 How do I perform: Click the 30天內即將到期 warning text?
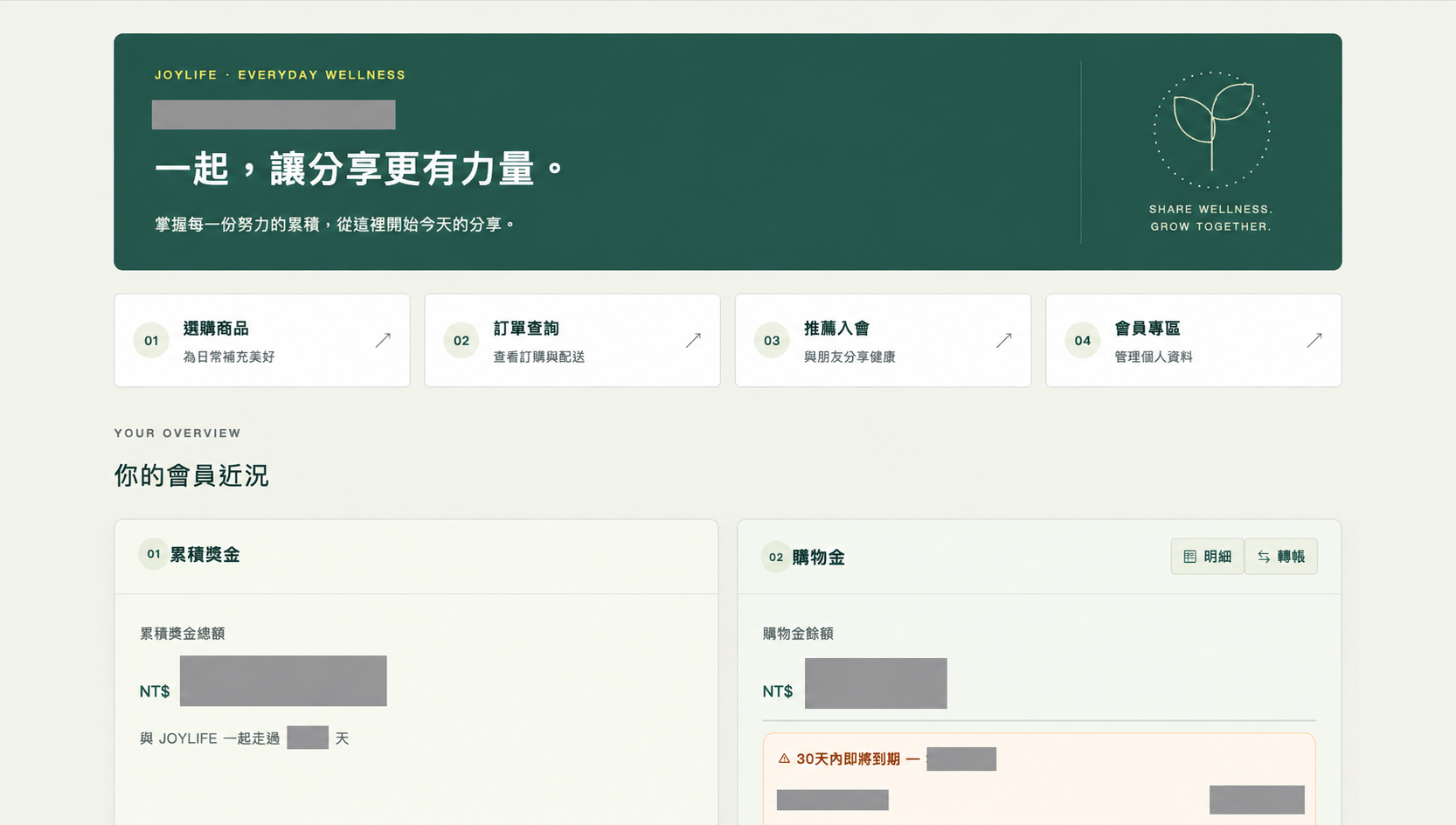848,759
